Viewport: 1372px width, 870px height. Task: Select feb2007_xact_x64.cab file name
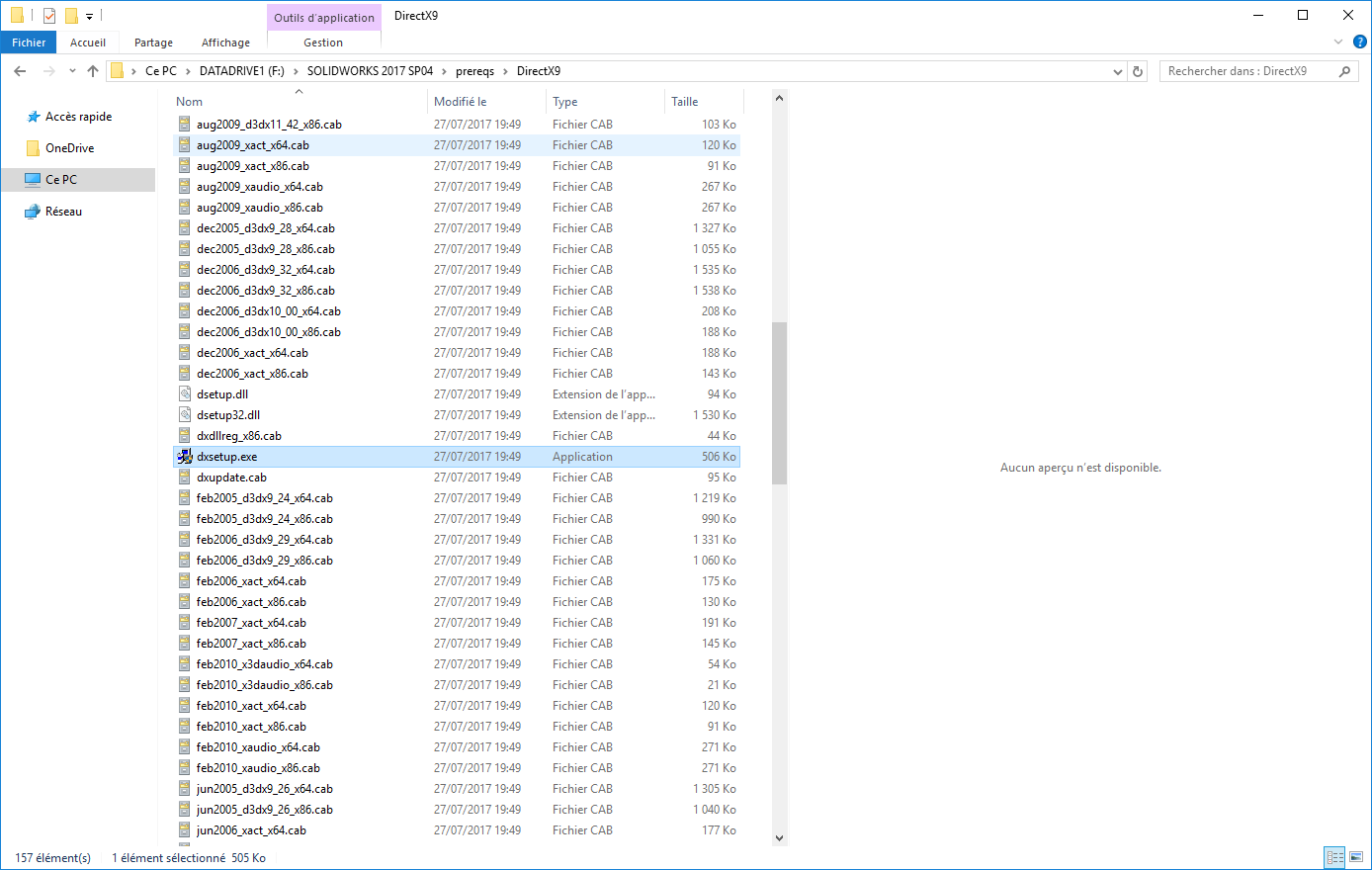click(251, 623)
